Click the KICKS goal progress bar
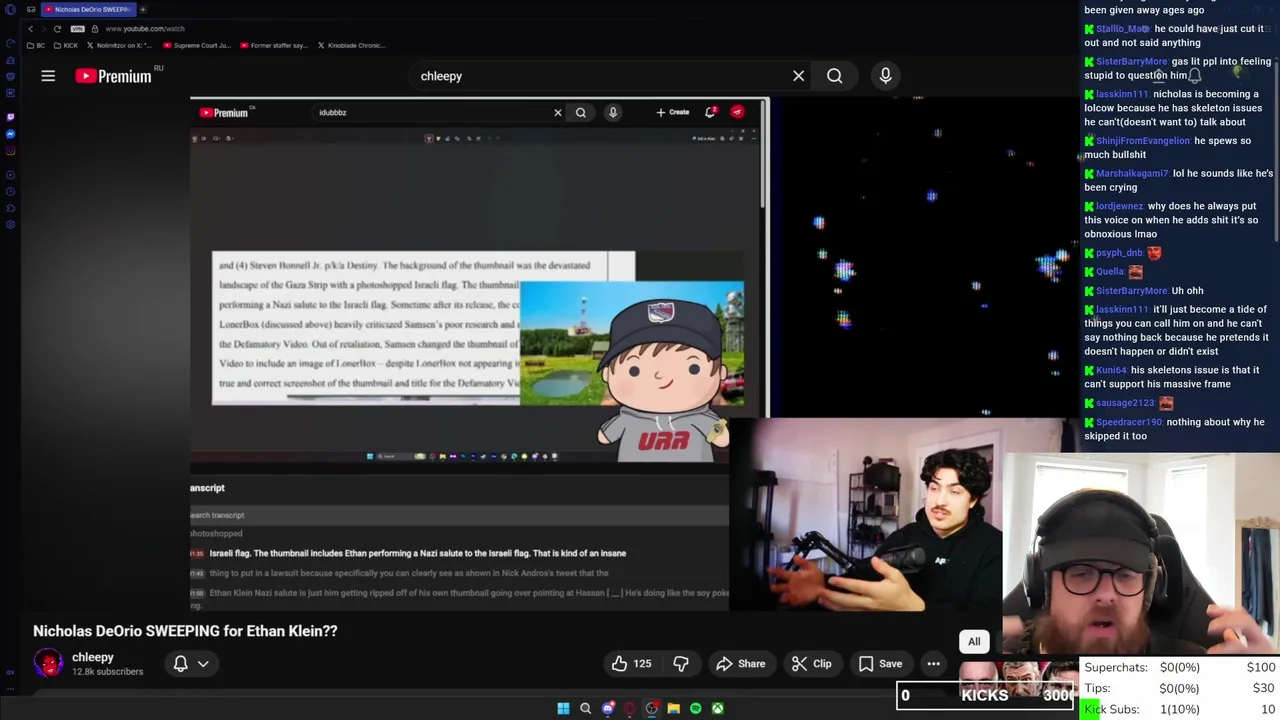1280x720 pixels. point(985,696)
